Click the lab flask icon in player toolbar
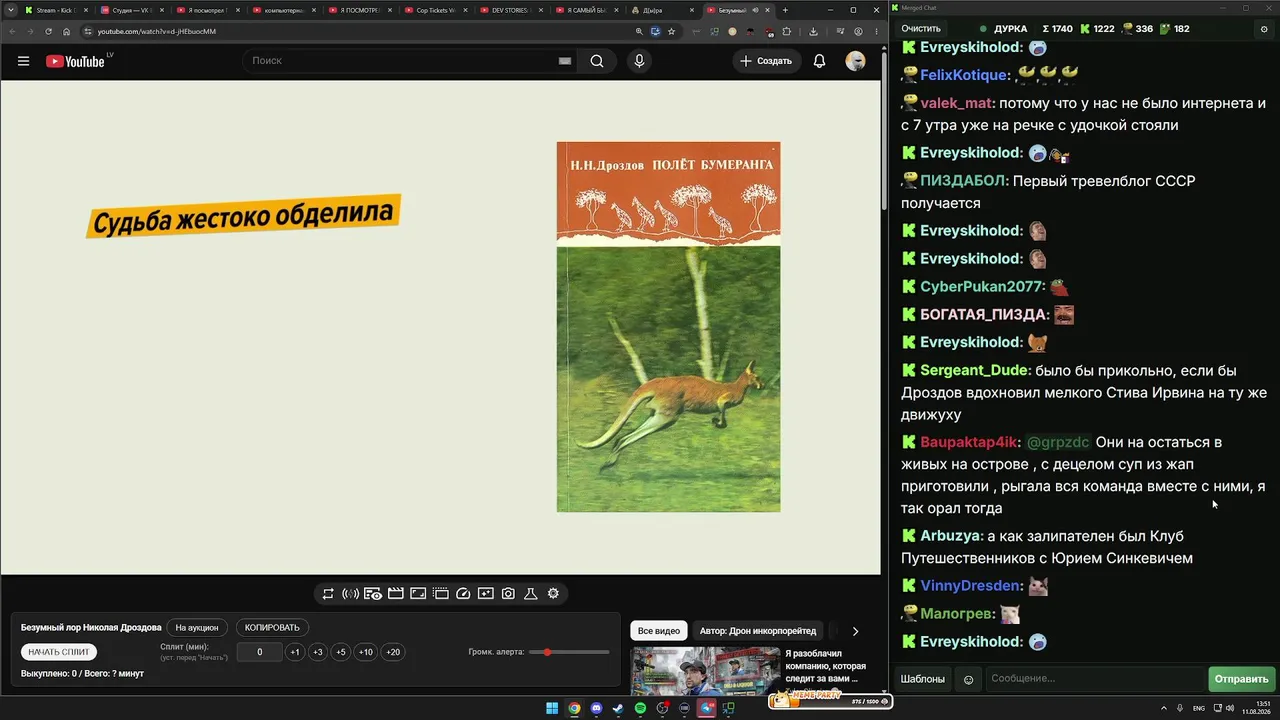 click(x=531, y=594)
